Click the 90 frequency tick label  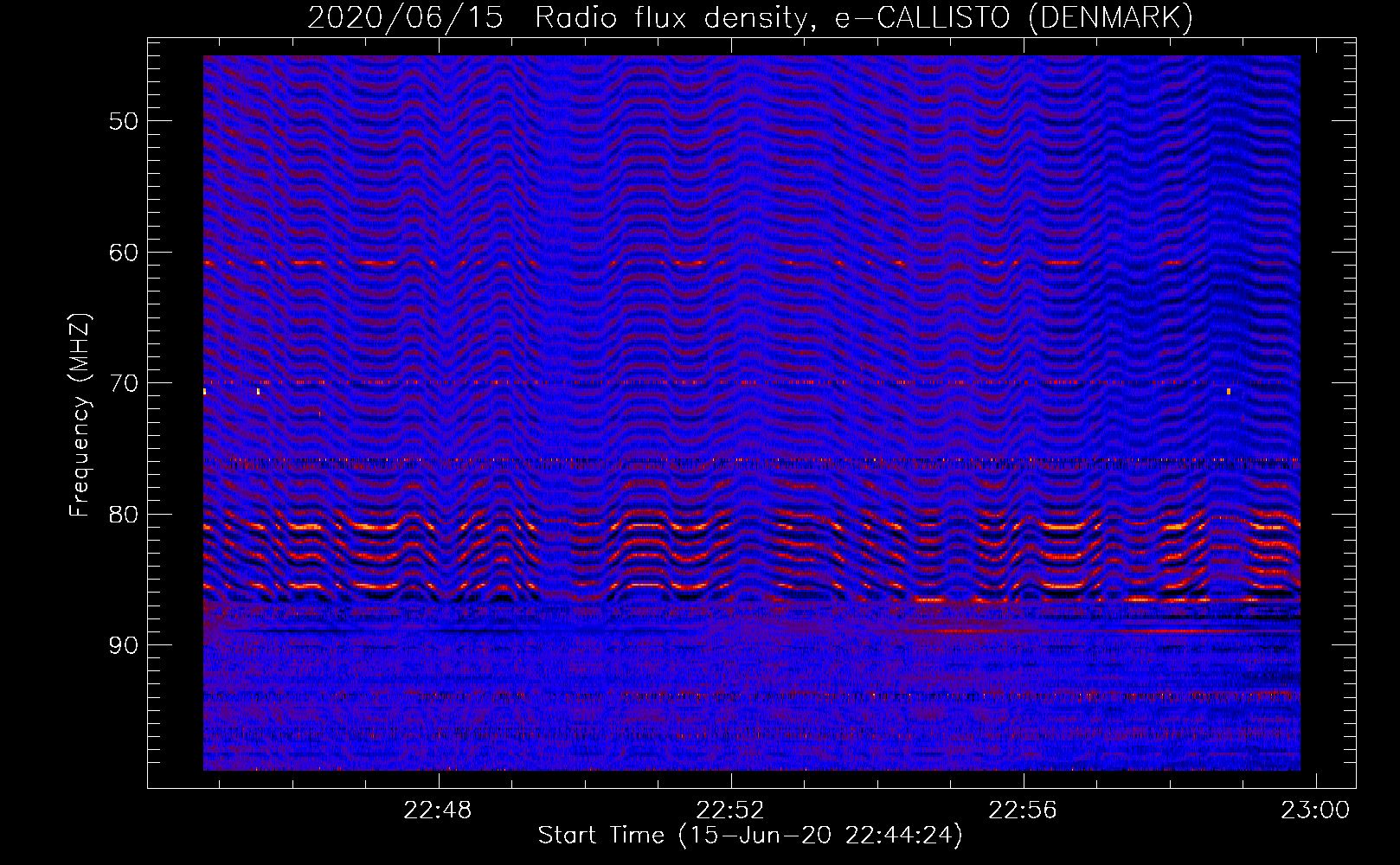(x=124, y=646)
